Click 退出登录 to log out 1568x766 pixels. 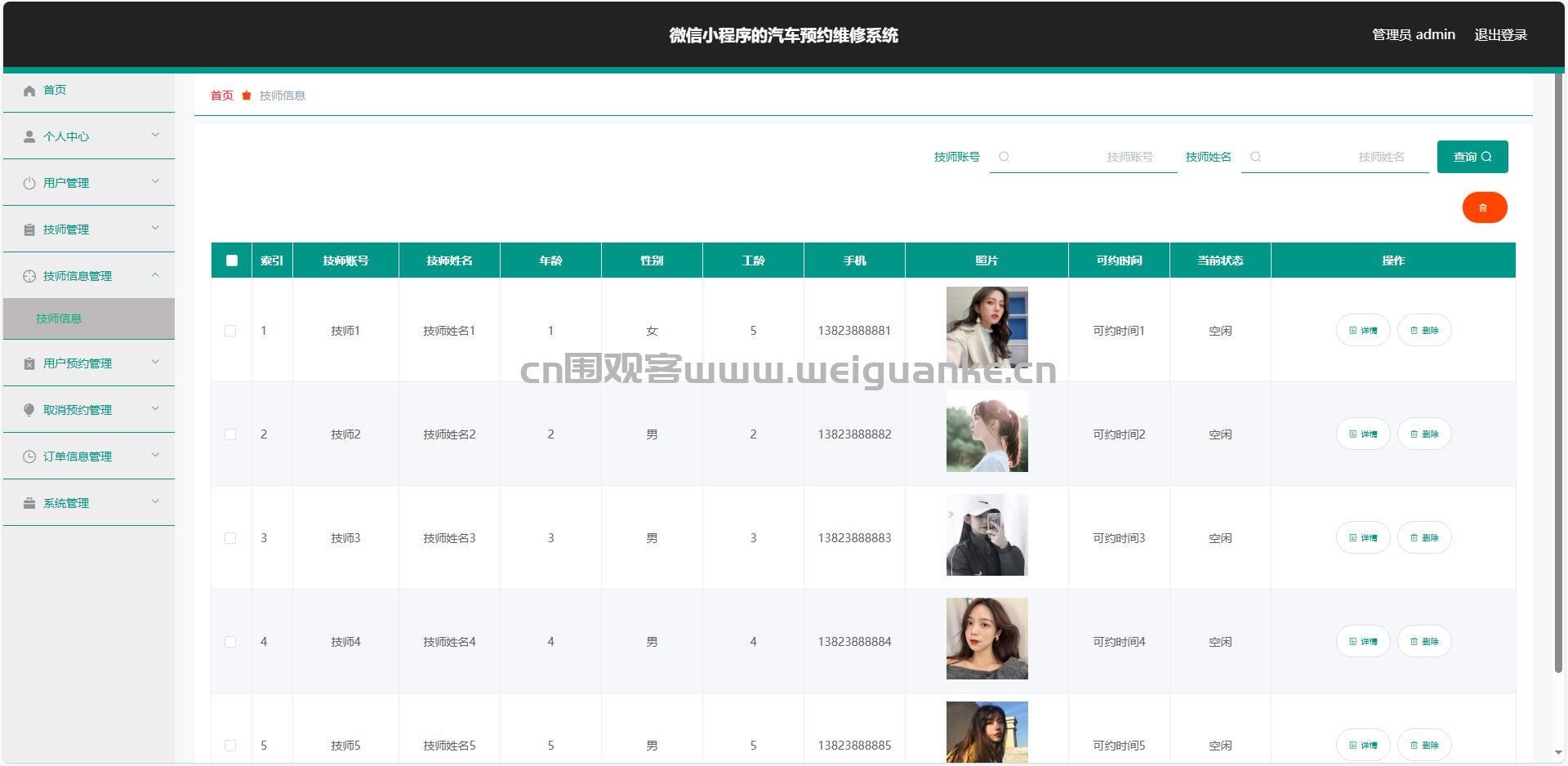point(1500,34)
